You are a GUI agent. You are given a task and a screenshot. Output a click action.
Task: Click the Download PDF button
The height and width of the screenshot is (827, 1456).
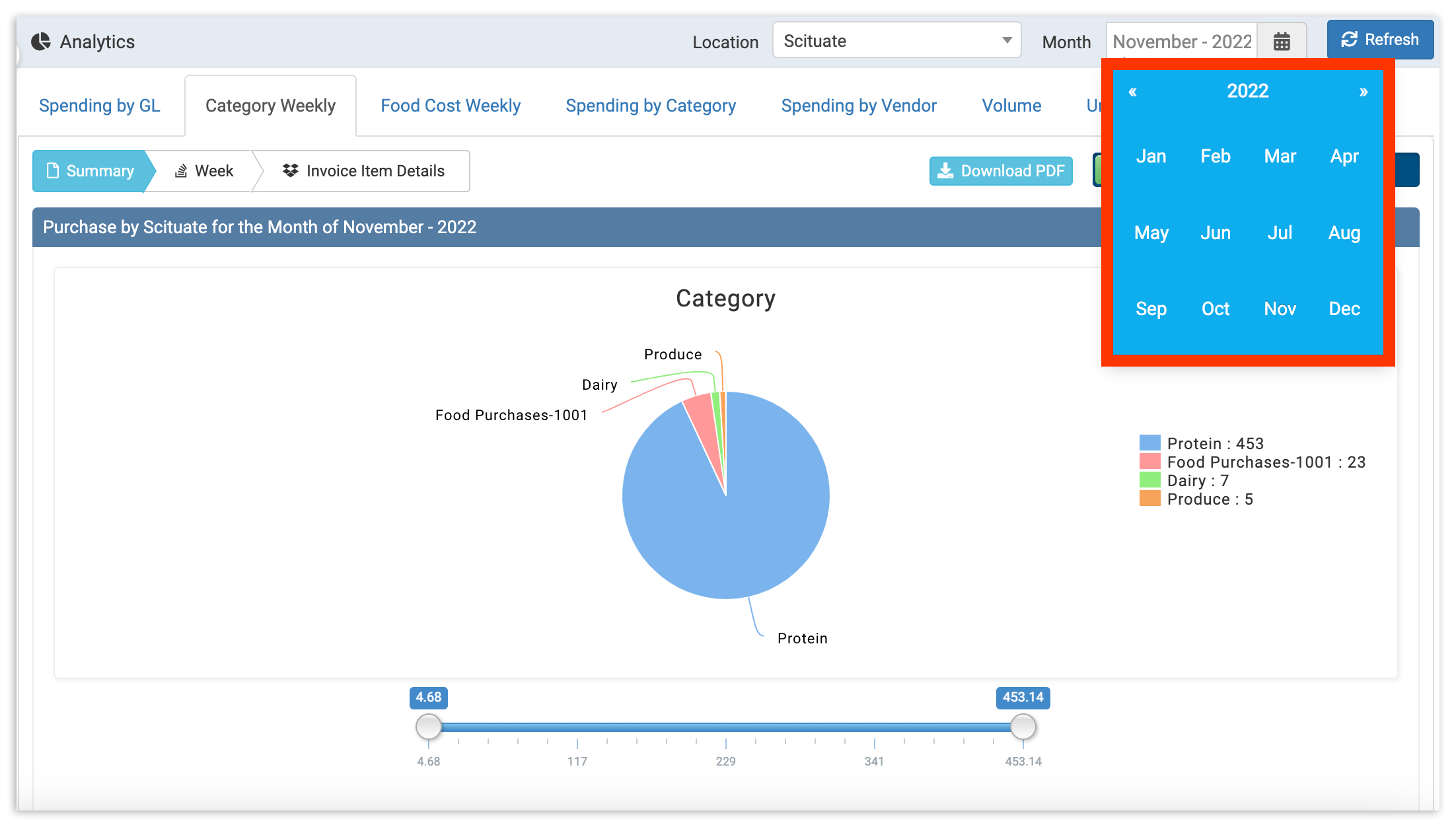1000,171
